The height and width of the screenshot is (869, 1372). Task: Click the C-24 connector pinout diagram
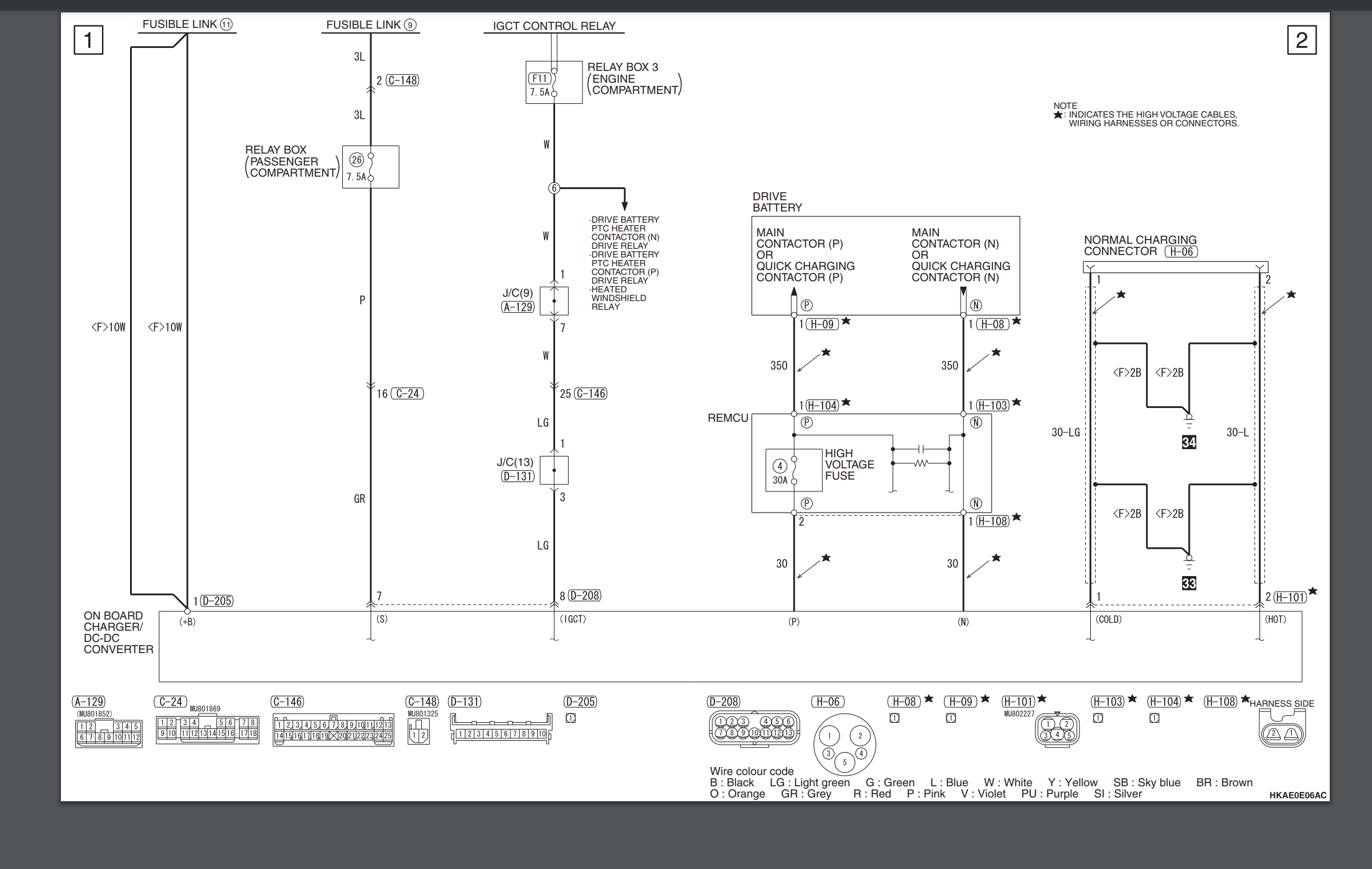pyautogui.click(x=207, y=728)
